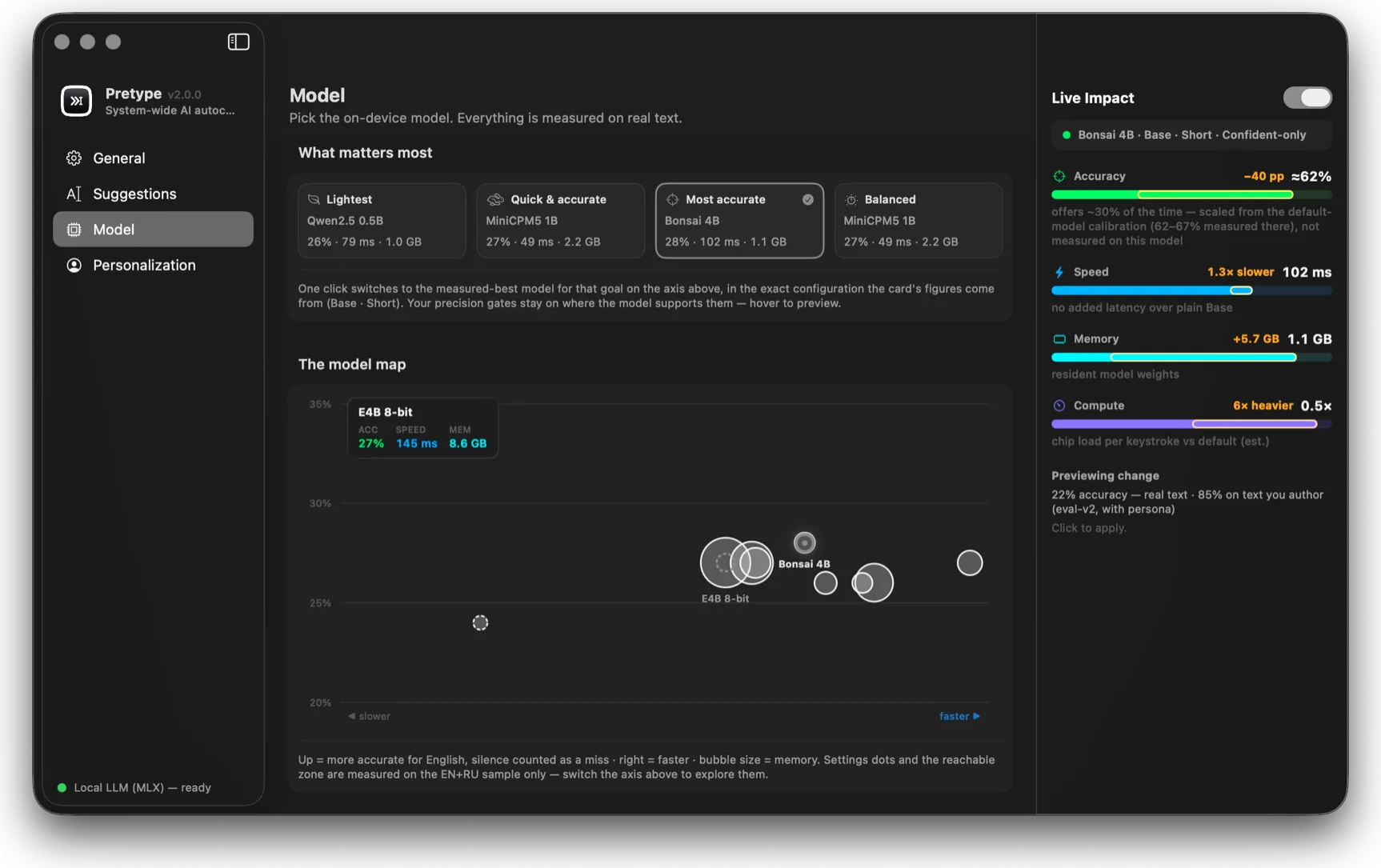Click the Speed progress bar
The height and width of the screenshot is (868, 1381).
click(1191, 290)
